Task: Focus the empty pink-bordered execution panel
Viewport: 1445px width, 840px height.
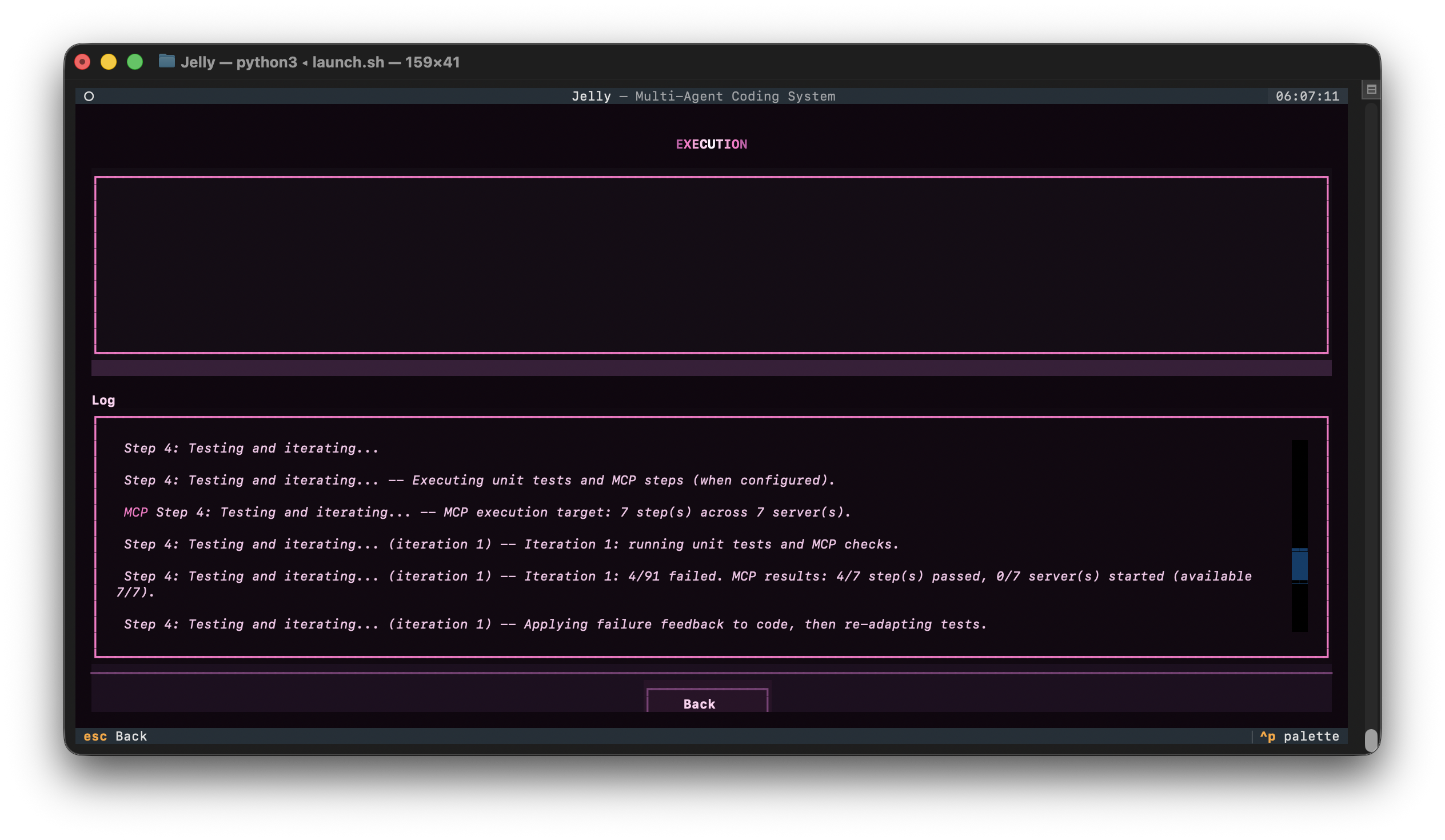Action: pos(711,265)
